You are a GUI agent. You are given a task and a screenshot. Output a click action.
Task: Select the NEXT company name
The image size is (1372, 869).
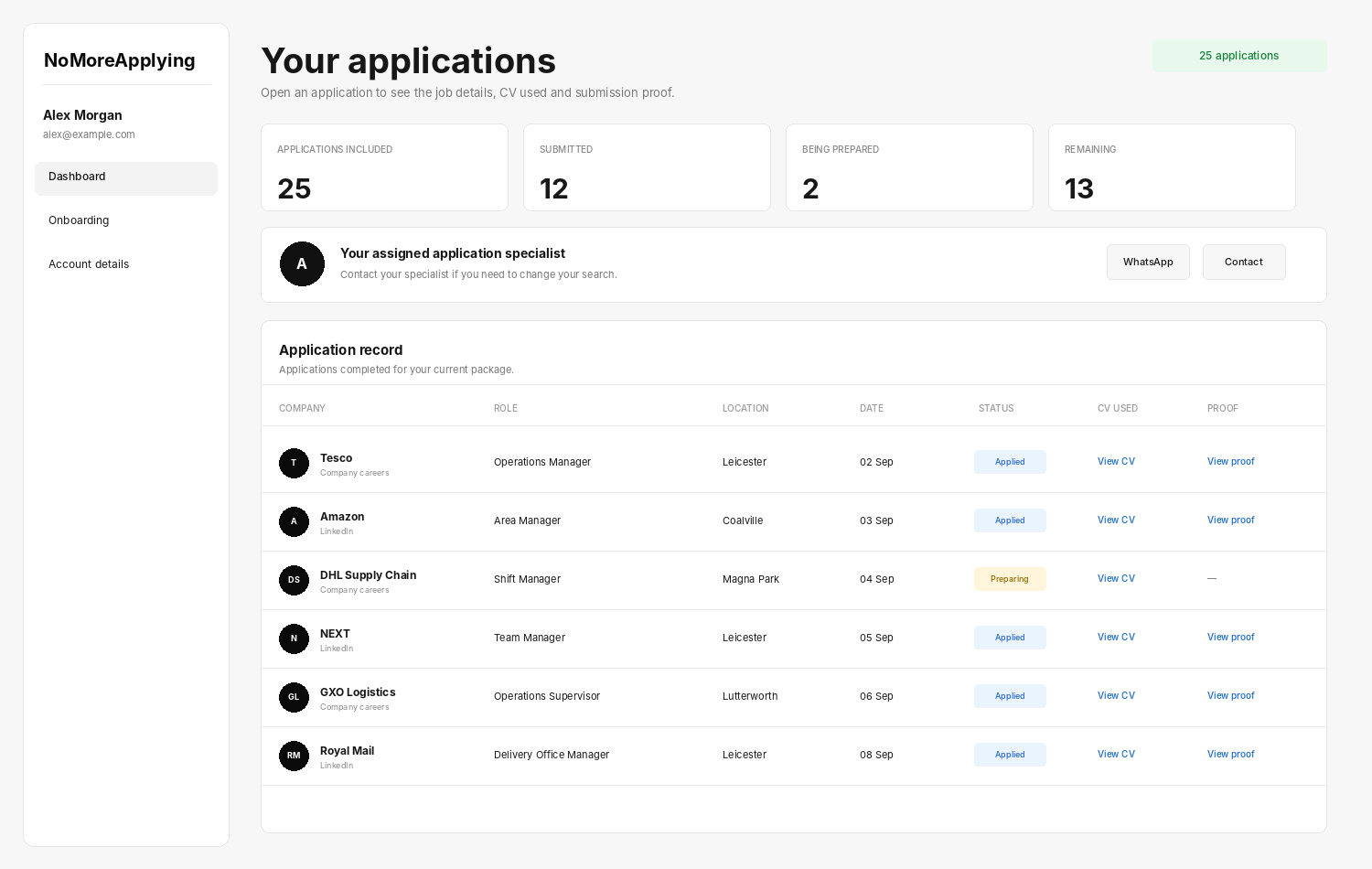[335, 634]
